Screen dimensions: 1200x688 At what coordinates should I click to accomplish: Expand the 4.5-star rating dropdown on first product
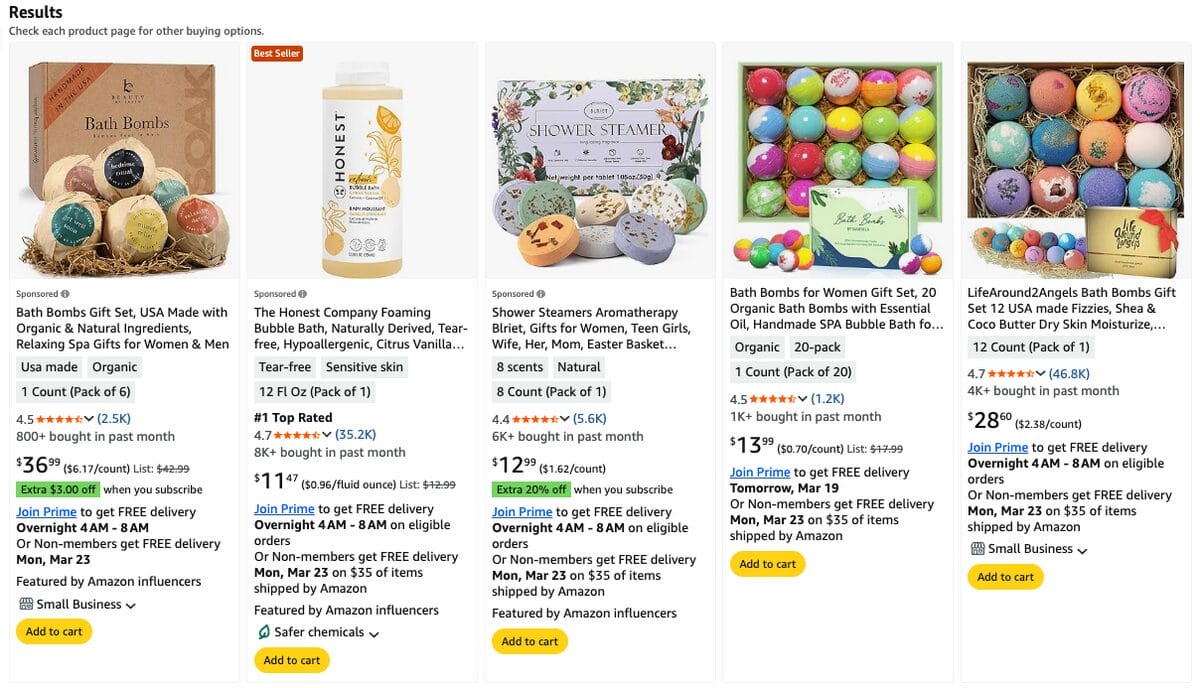(x=91, y=418)
